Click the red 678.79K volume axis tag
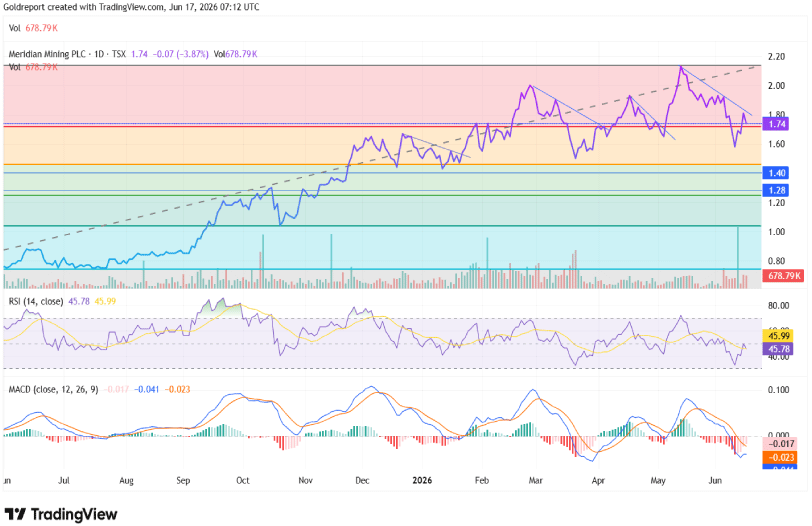Screen dimensions: 812x526 click(x=784, y=276)
